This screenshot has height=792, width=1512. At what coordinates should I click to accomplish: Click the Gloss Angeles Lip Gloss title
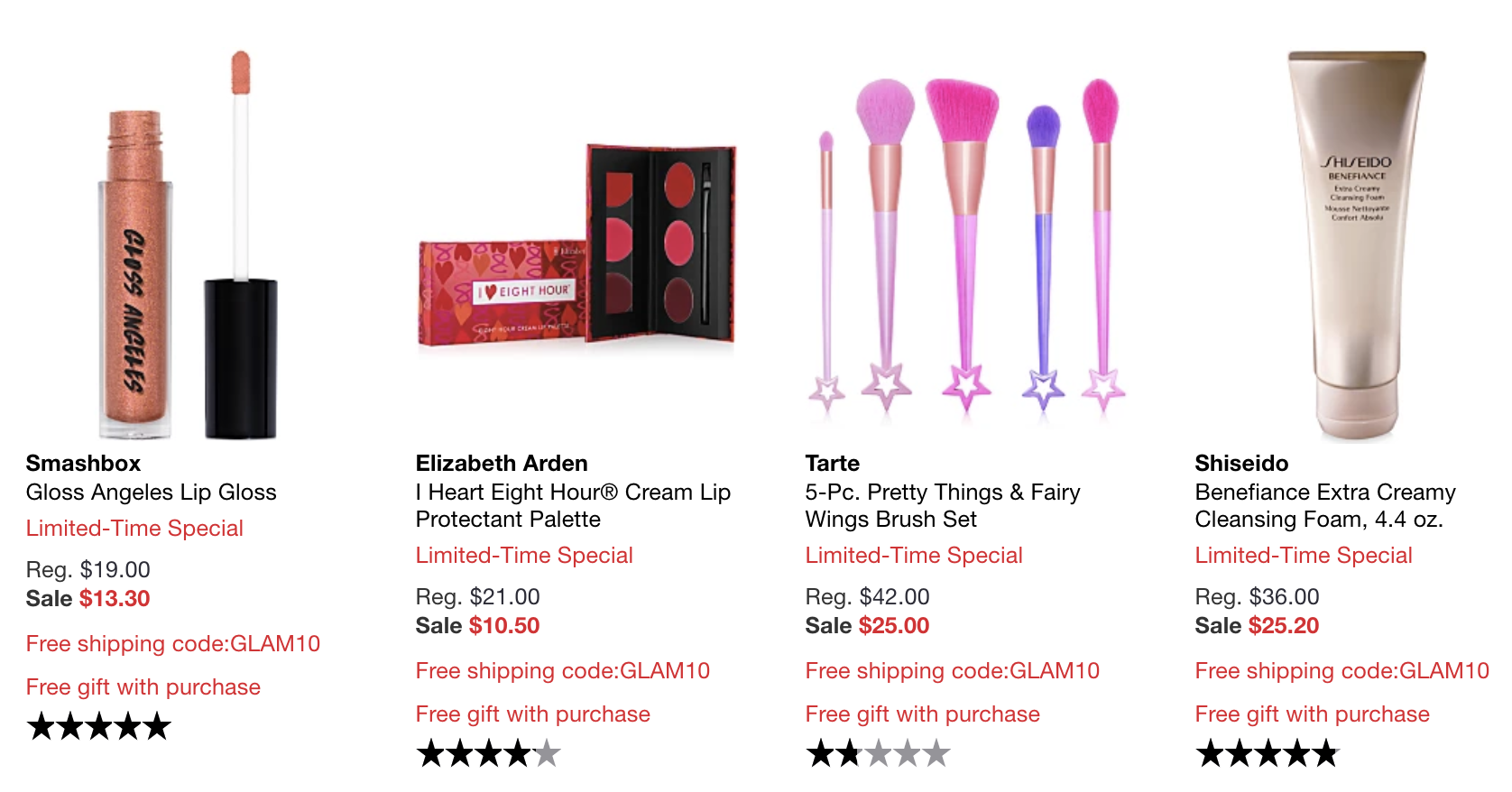[152, 493]
